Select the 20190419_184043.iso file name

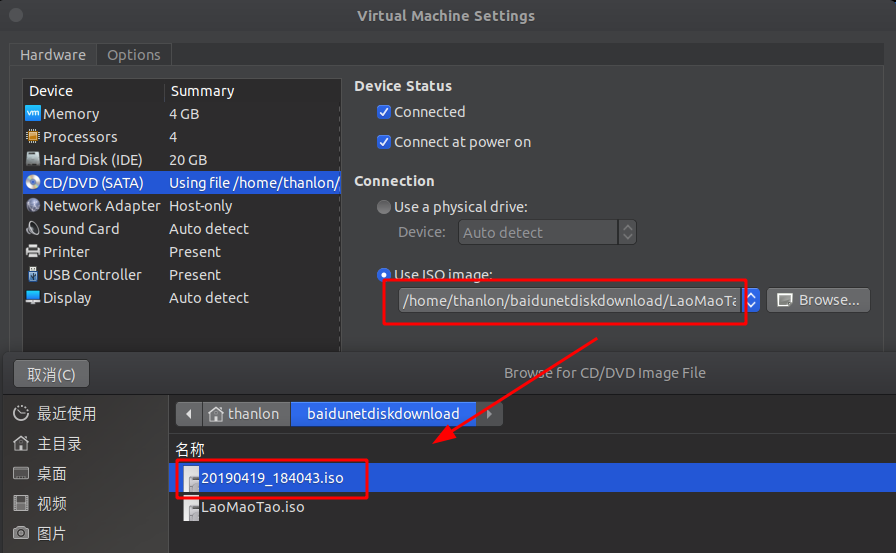click(272, 478)
